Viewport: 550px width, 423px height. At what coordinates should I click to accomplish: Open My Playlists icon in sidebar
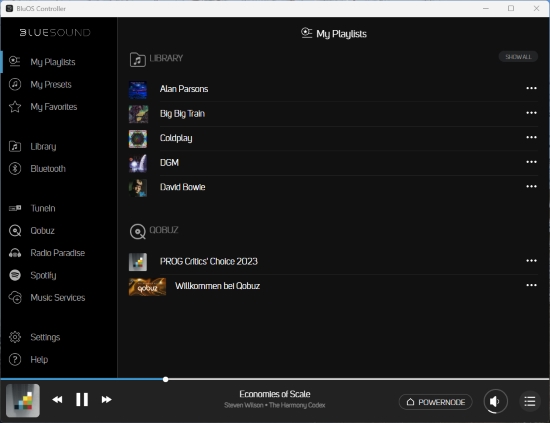(15, 61)
